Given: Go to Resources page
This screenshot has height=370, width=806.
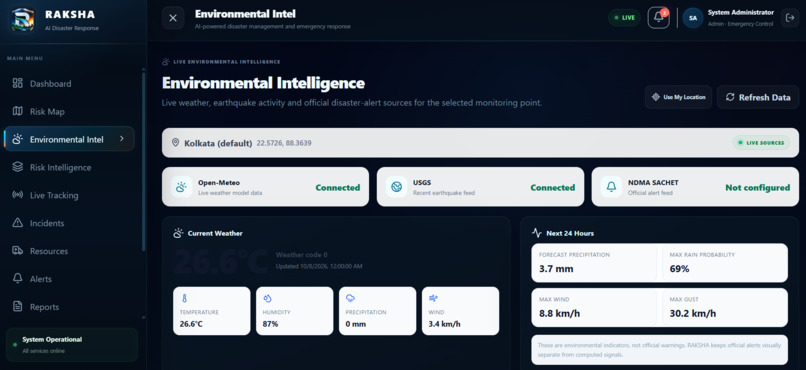Looking at the screenshot, I should pyautogui.click(x=69, y=251).
